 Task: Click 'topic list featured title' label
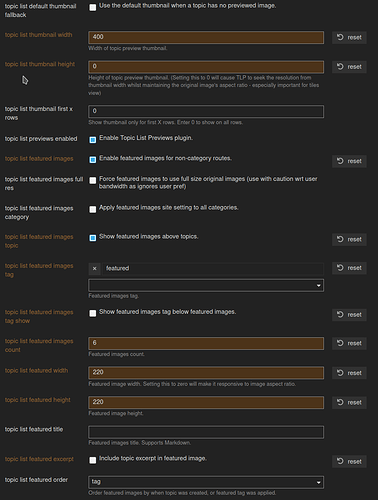pos(34,429)
